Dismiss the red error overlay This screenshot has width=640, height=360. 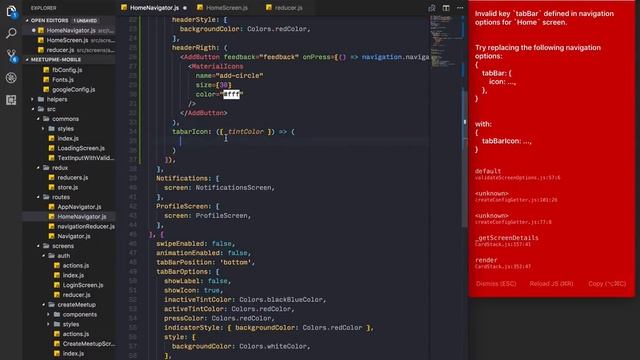(496, 284)
